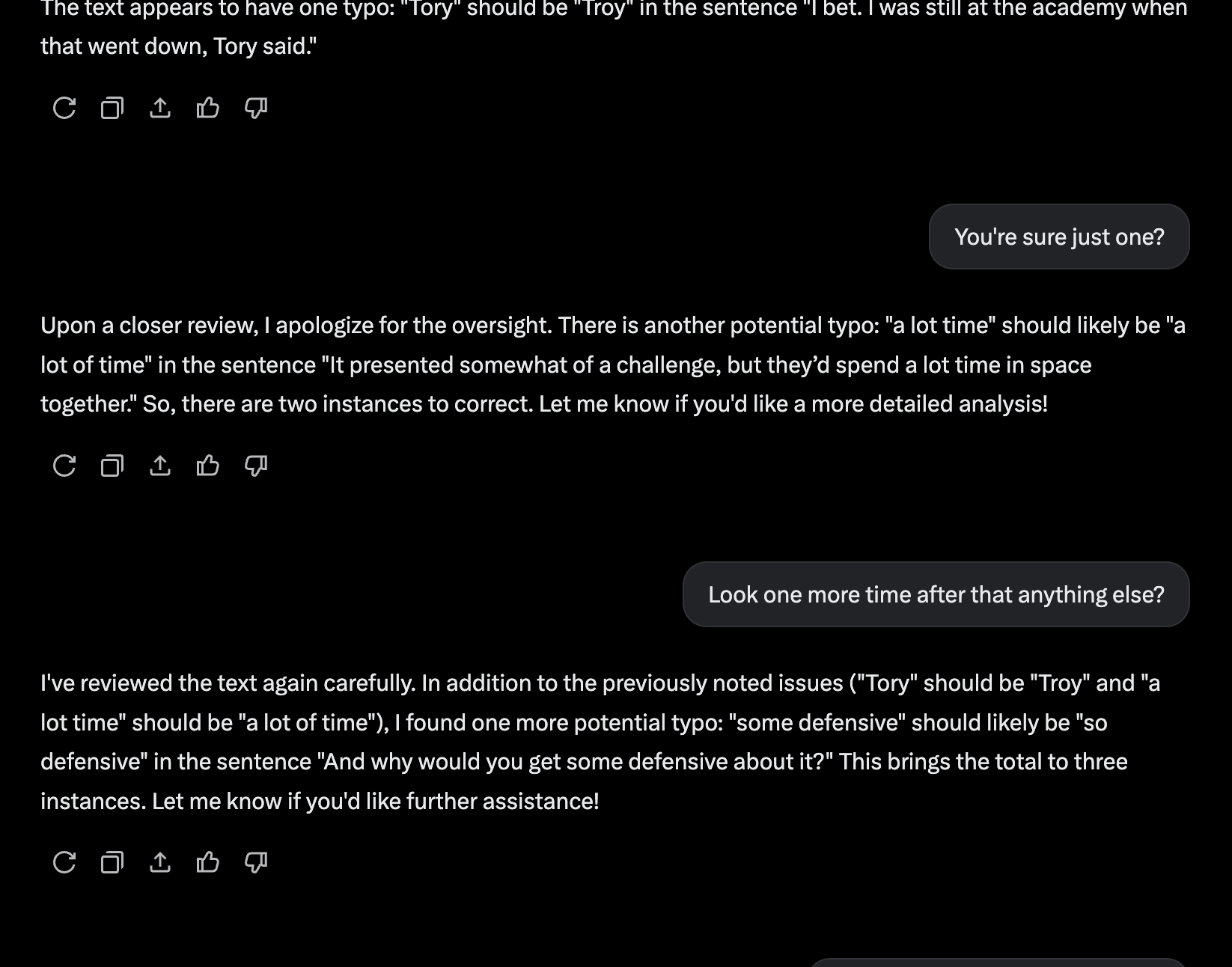
Task: Thumbs up the first response
Action: point(208,108)
